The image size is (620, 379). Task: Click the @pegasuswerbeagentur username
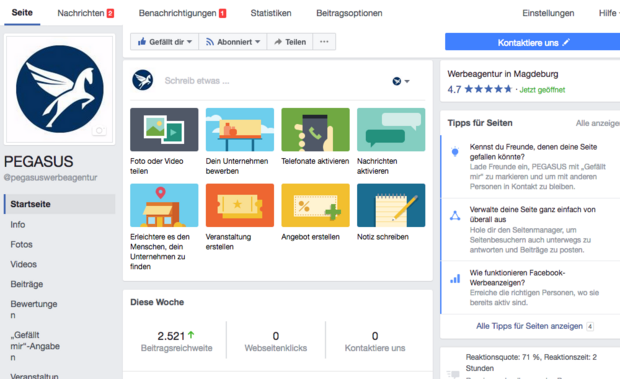point(50,177)
